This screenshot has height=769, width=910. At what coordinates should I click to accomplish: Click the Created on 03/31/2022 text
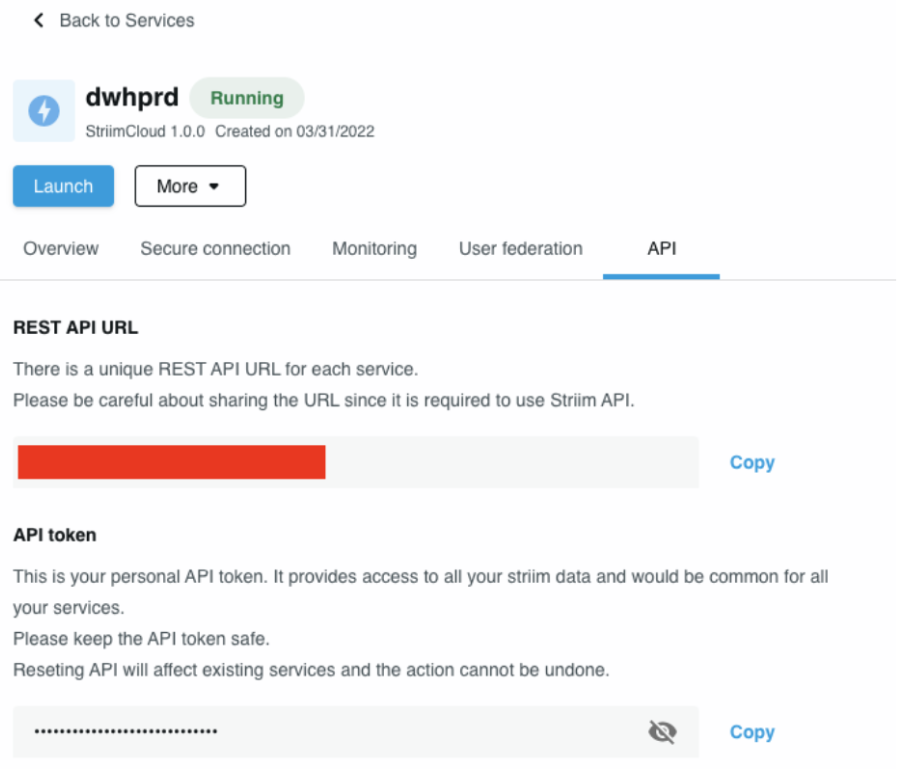tap(295, 132)
